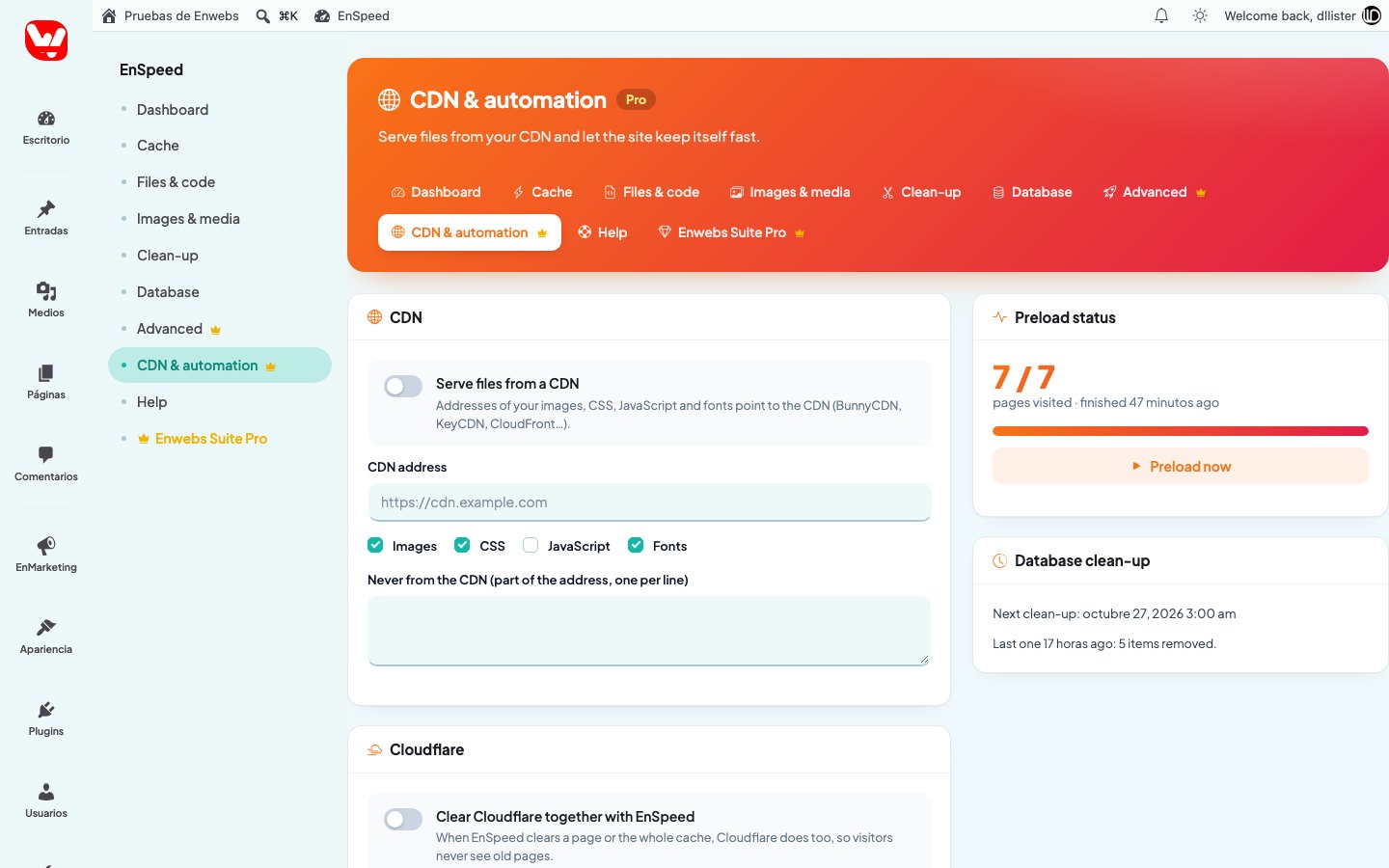1389x868 pixels.
Task: Check the JavaScript checkbox
Action: tap(531, 545)
